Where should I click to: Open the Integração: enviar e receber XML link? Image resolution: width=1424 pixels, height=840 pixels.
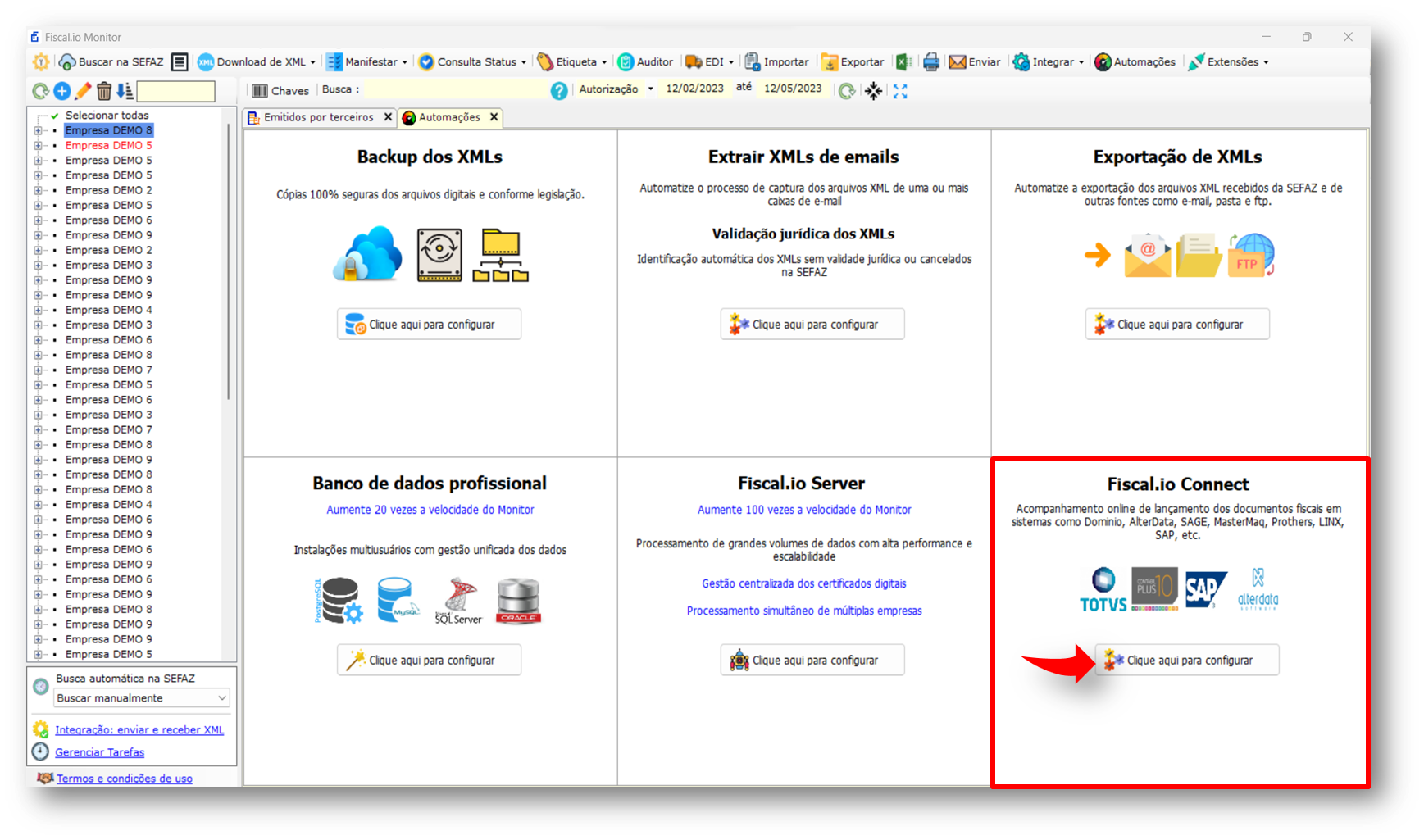(x=139, y=730)
